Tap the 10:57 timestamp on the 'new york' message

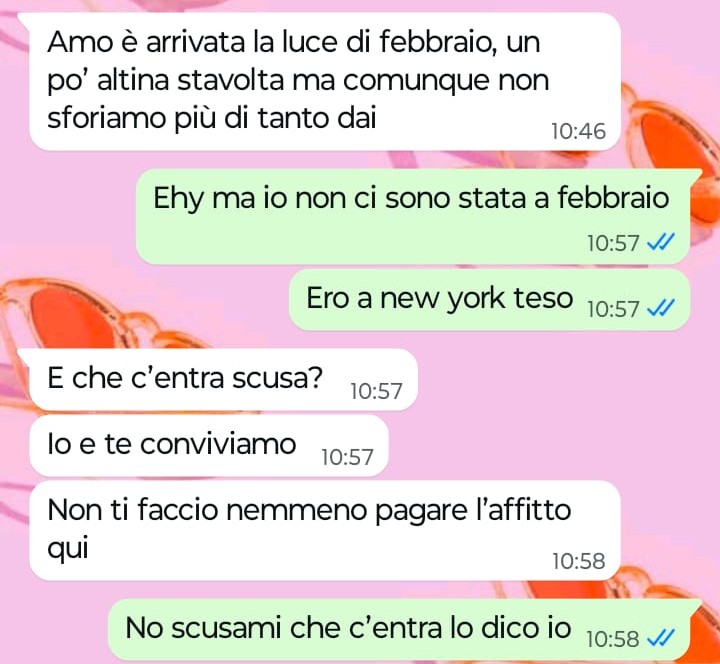pyautogui.click(x=613, y=309)
